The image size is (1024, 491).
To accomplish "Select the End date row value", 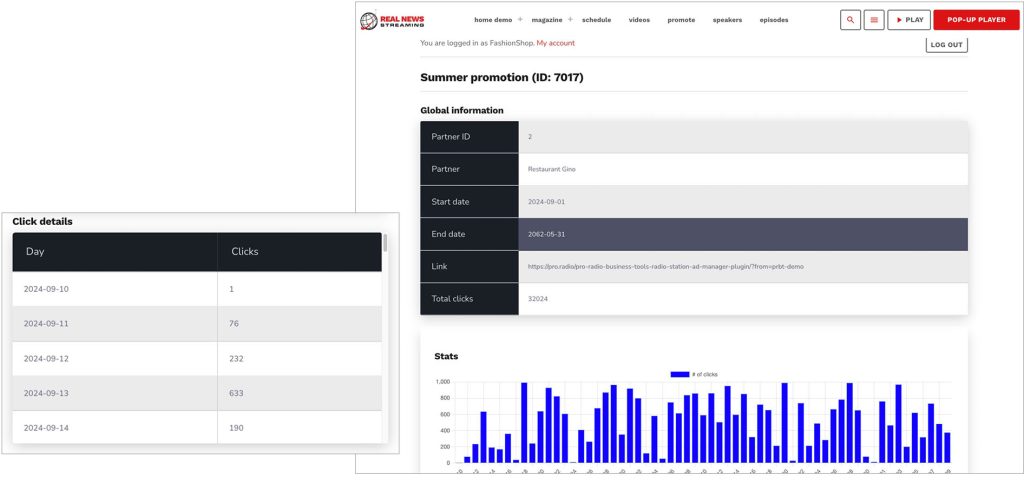I will [546, 234].
